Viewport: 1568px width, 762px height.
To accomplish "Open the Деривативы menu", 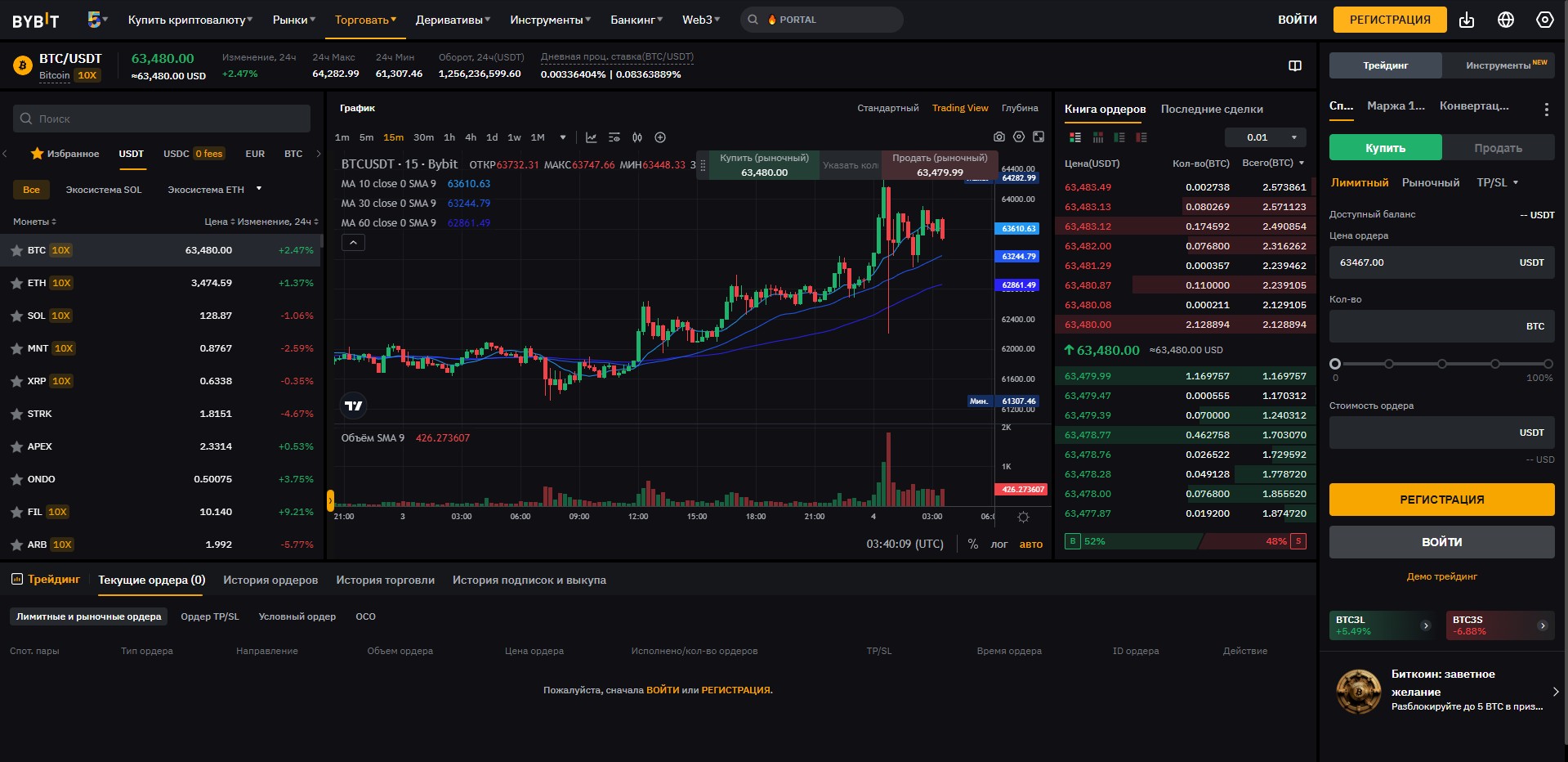I will (453, 20).
